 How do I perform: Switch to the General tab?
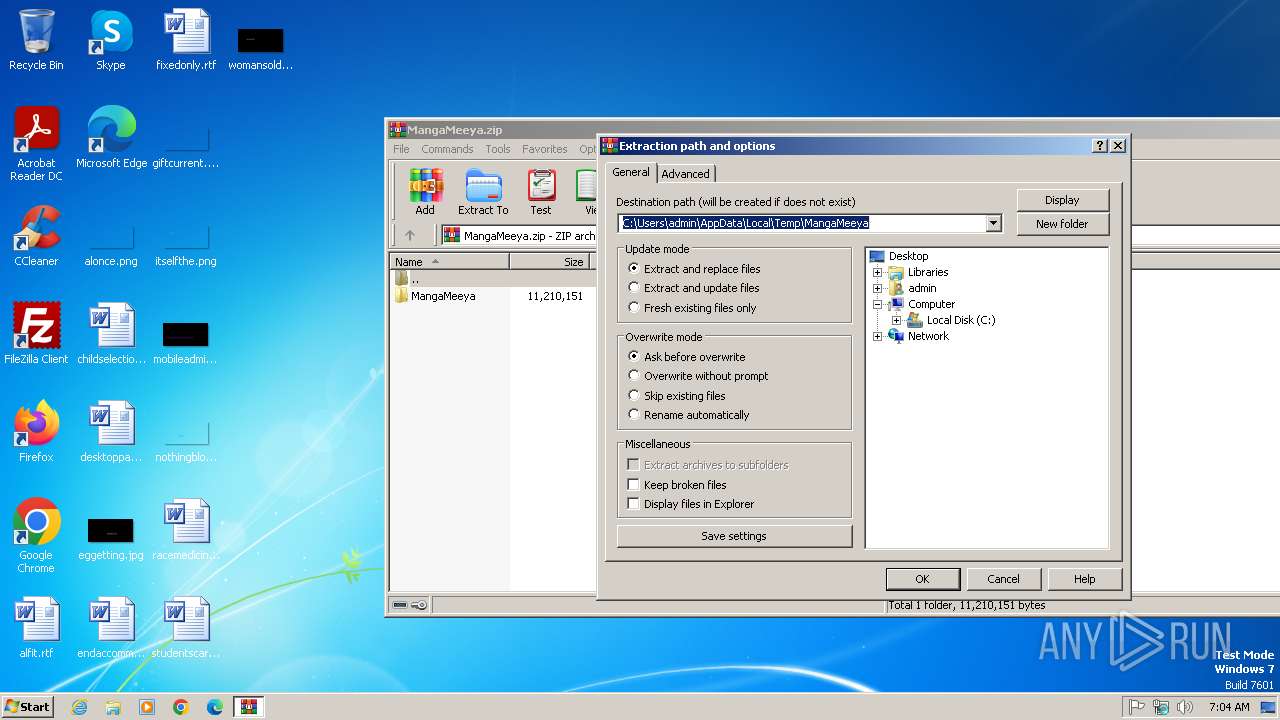click(x=631, y=172)
